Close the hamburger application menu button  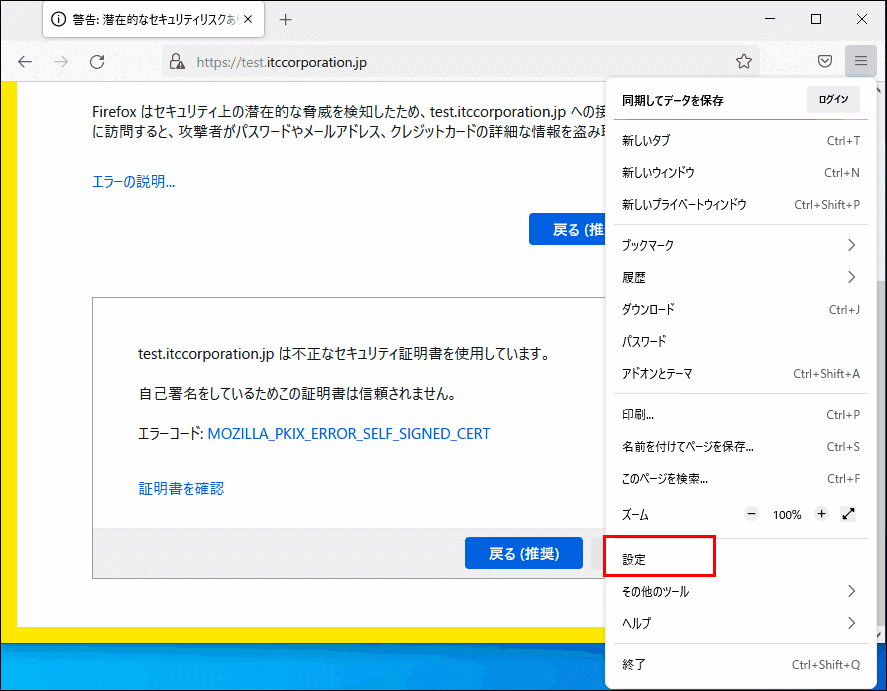tap(860, 61)
